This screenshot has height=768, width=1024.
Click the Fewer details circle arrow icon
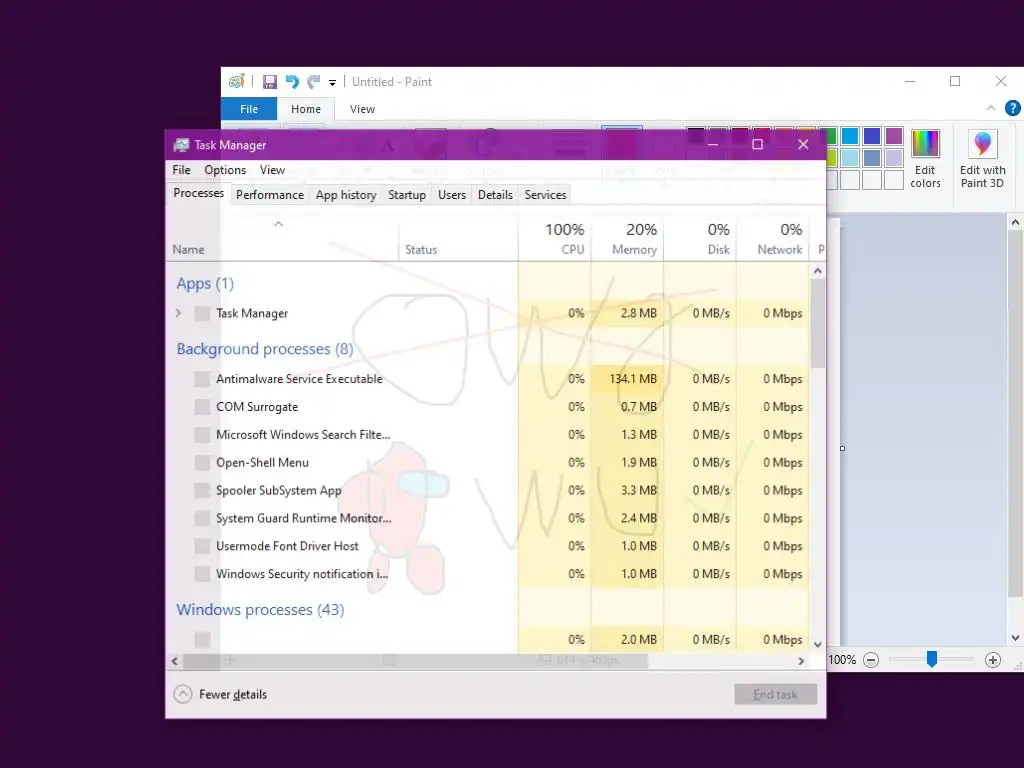point(183,694)
